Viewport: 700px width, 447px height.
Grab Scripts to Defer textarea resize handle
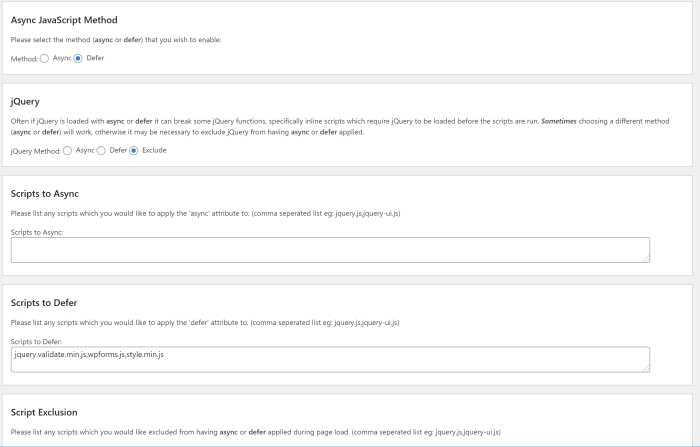[x=646, y=368]
